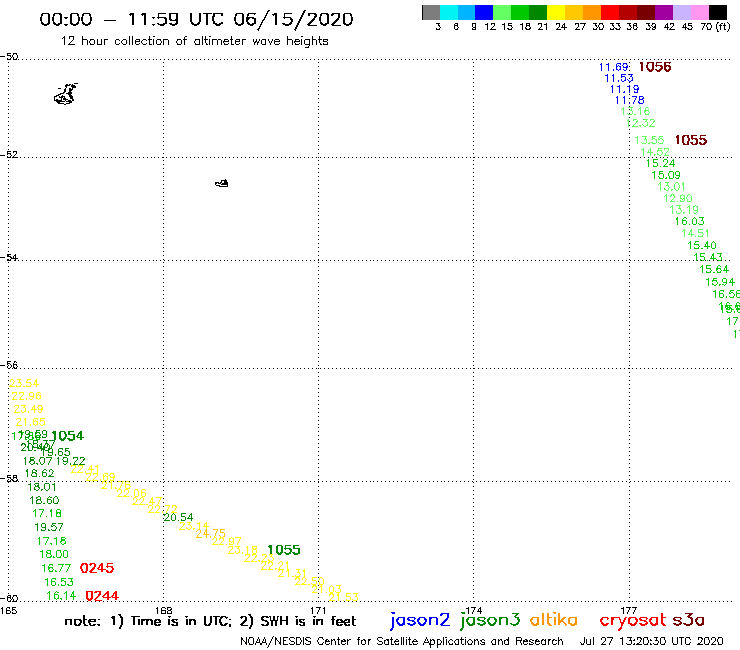The image size is (740, 650).
Task: Click the cryosat satellite legend label
Action: point(633,620)
